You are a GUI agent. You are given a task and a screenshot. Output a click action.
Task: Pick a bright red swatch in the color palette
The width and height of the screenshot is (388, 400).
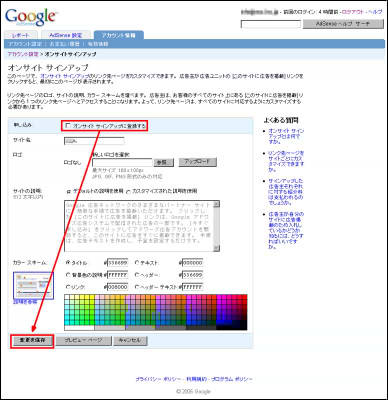click(x=245, y=297)
